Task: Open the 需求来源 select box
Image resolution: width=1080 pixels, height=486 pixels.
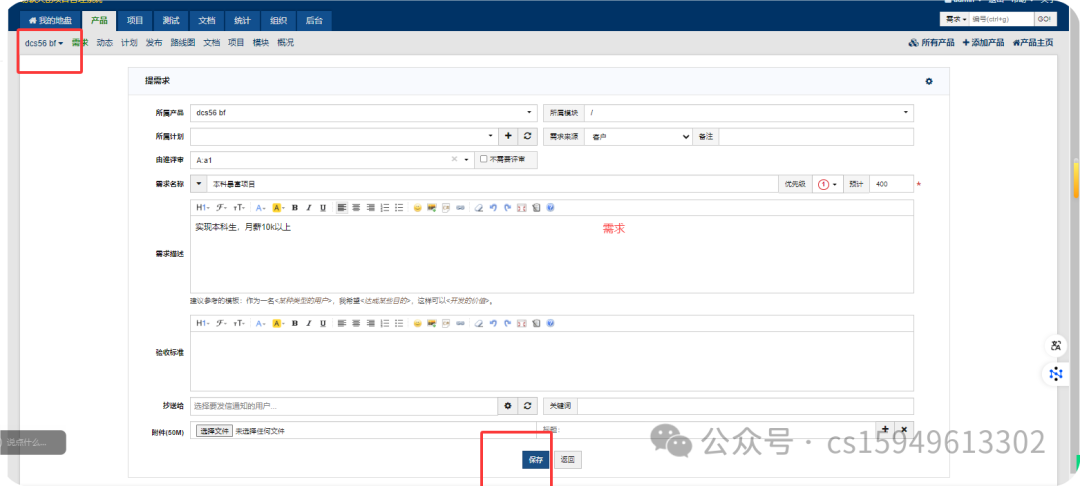Action: [x=638, y=136]
